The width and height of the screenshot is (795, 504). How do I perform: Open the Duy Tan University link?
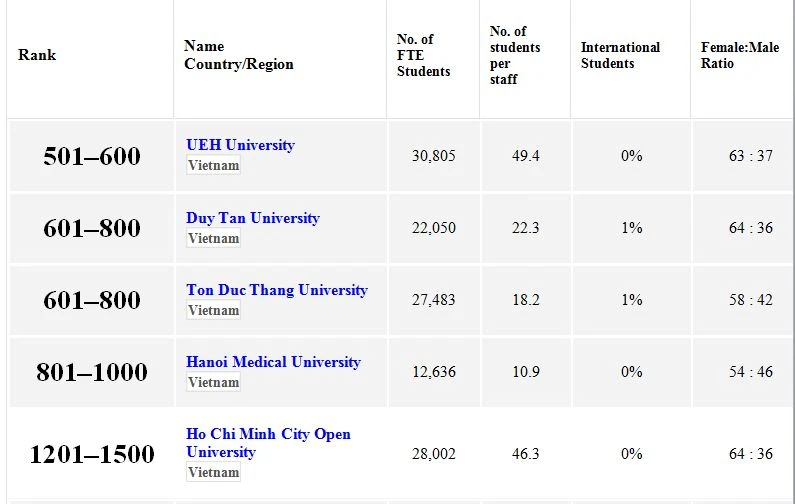pyautogui.click(x=252, y=218)
